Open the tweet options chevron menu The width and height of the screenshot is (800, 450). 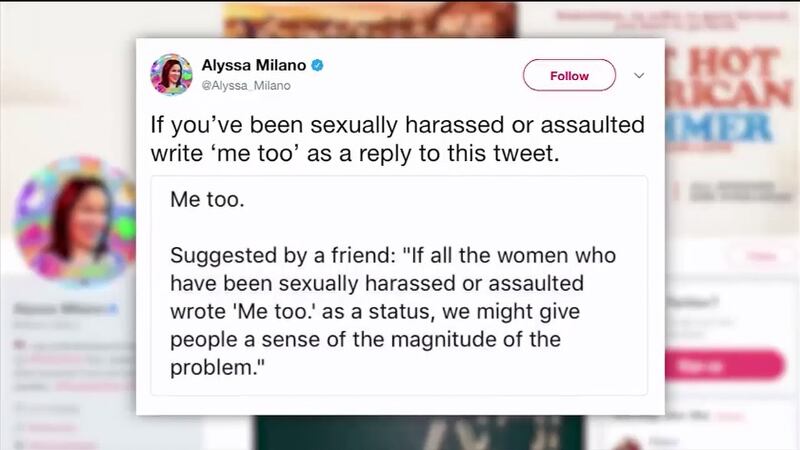640,75
